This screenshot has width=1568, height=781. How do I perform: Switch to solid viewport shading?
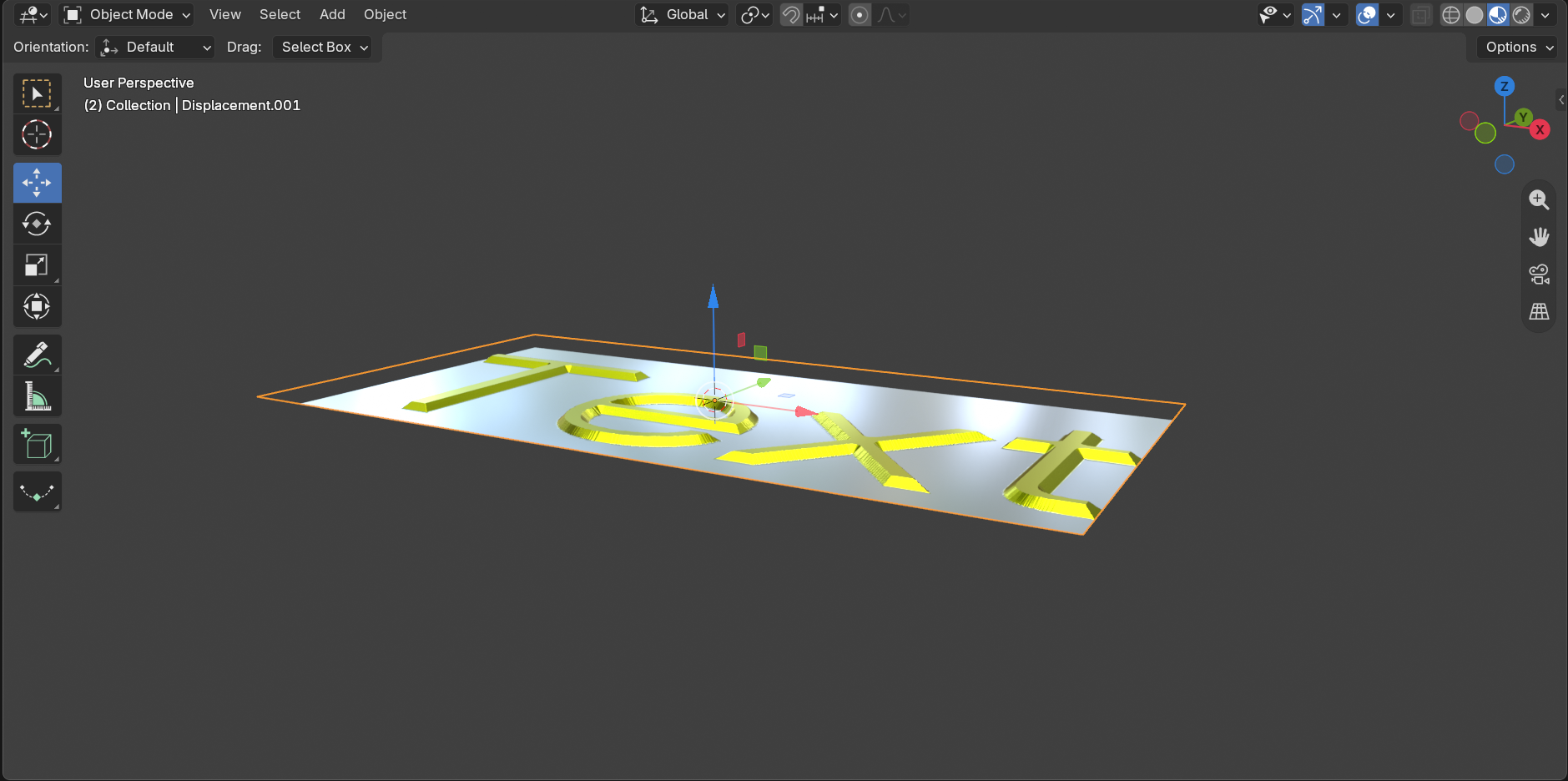tap(1475, 15)
